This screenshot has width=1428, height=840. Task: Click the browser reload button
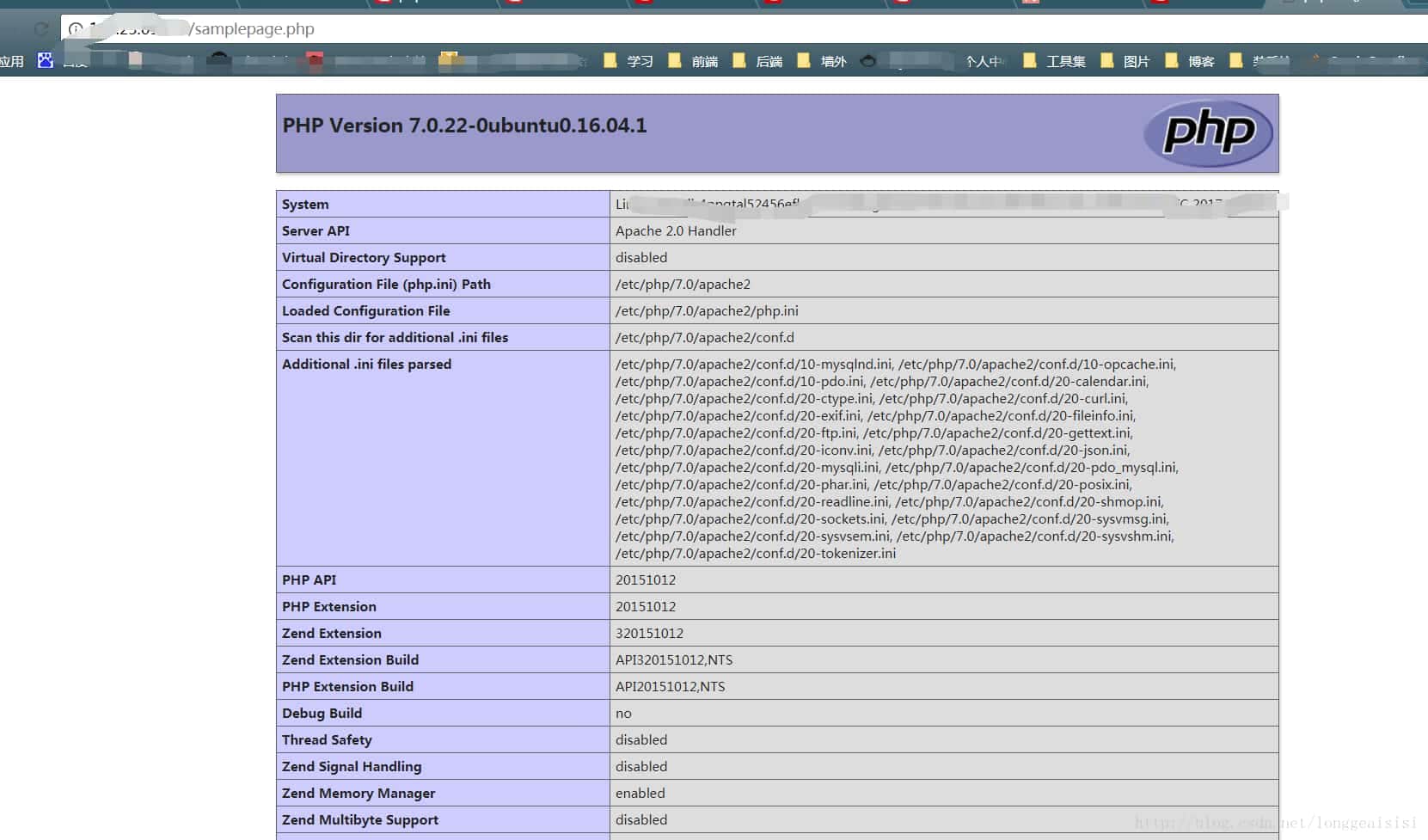[x=40, y=29]
